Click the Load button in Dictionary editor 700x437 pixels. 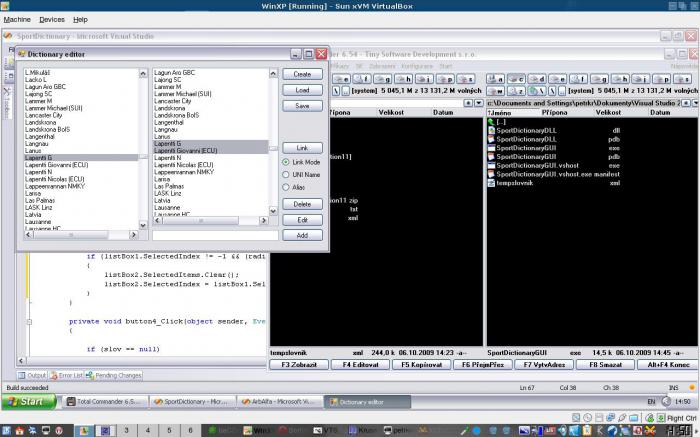(302, 90)
